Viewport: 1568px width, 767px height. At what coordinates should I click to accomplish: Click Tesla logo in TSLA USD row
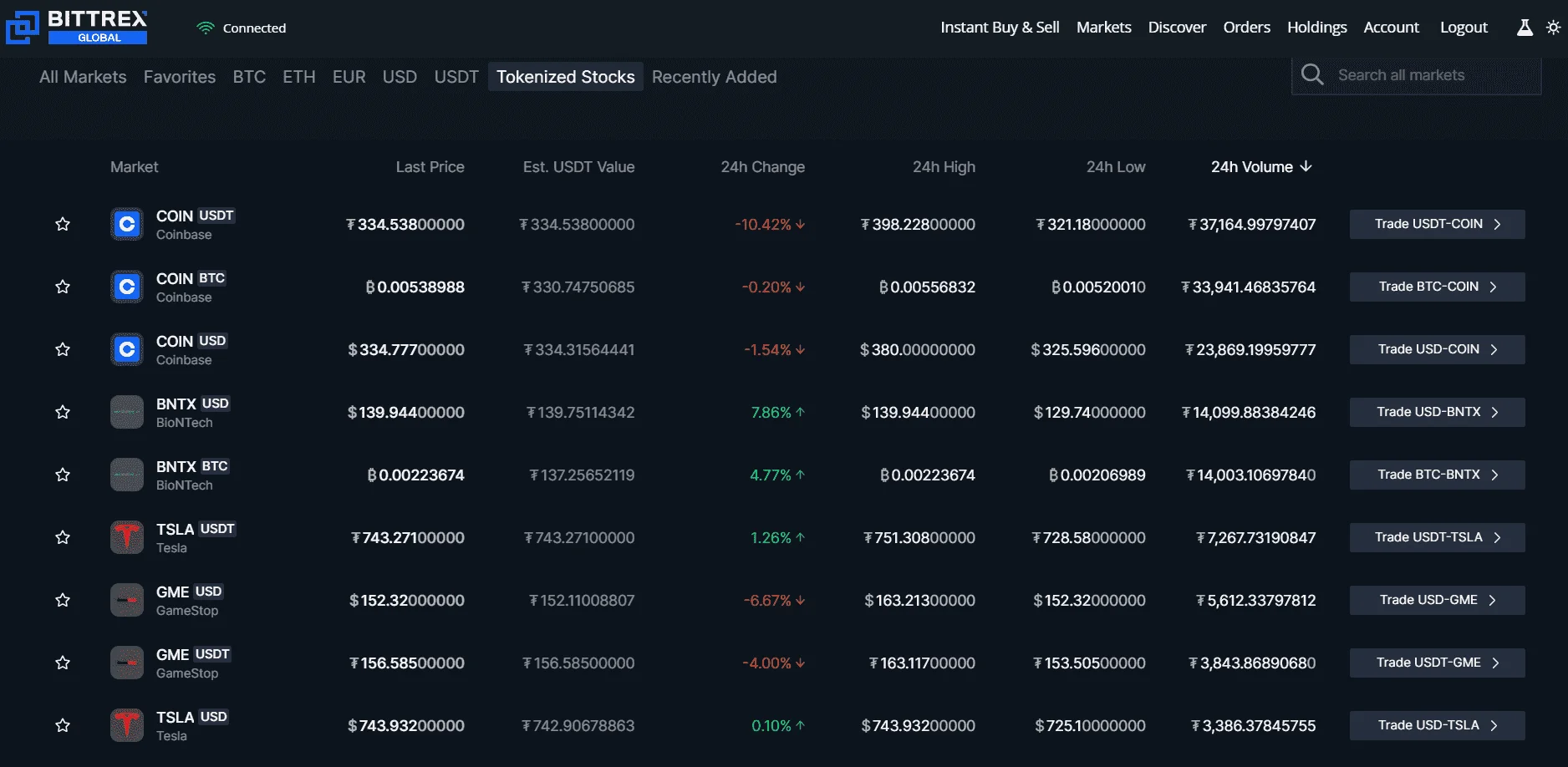pyautogui.click(x=127, y=725)
